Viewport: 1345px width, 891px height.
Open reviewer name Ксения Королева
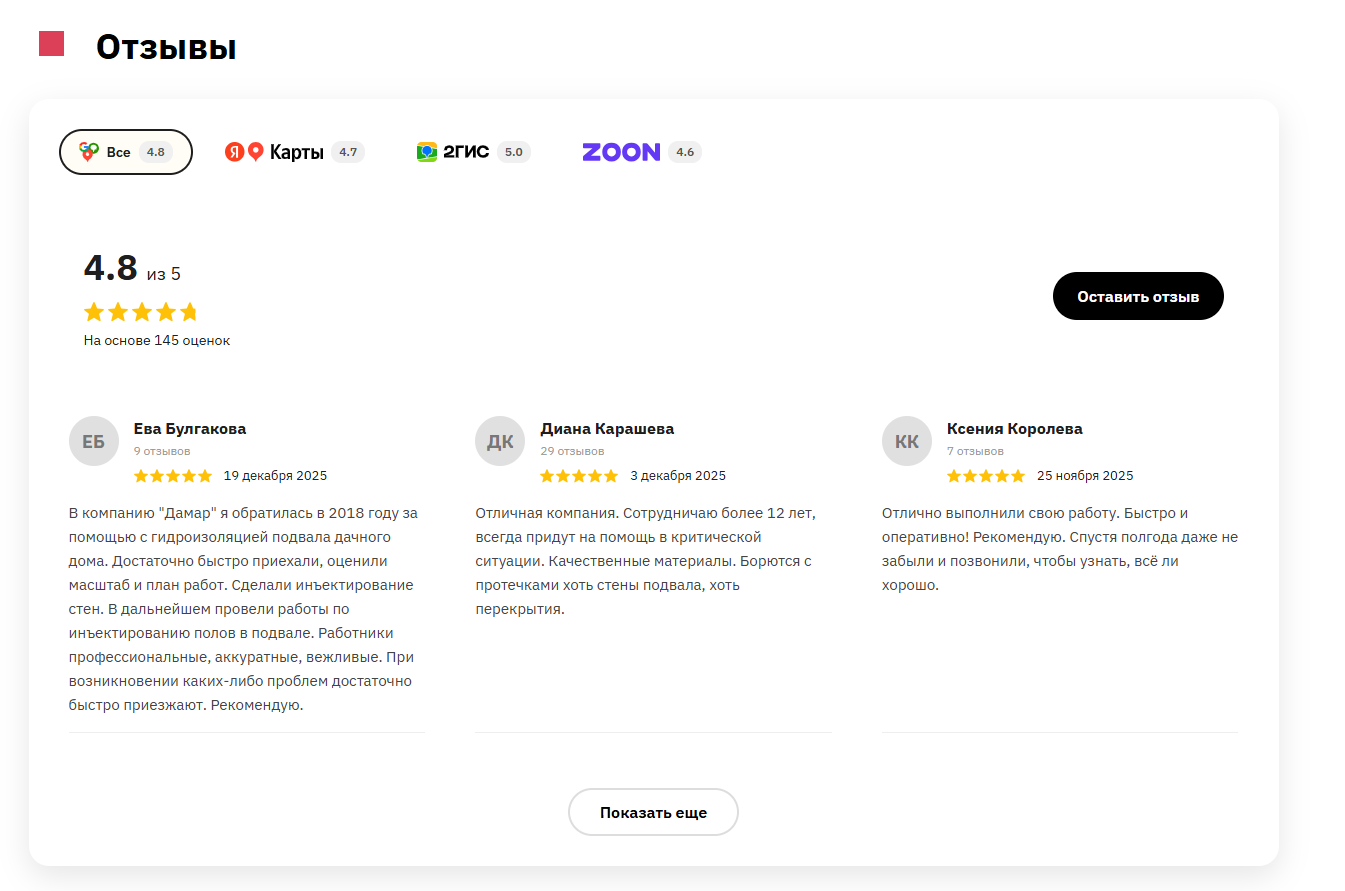pyautogui.click(x=1015, y=429)
